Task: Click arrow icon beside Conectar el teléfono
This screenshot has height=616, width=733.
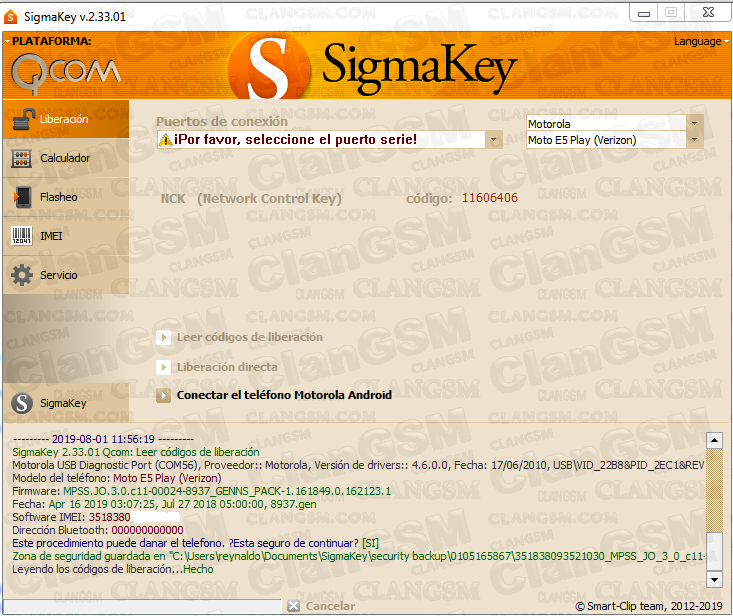Action: pos(163,396)
